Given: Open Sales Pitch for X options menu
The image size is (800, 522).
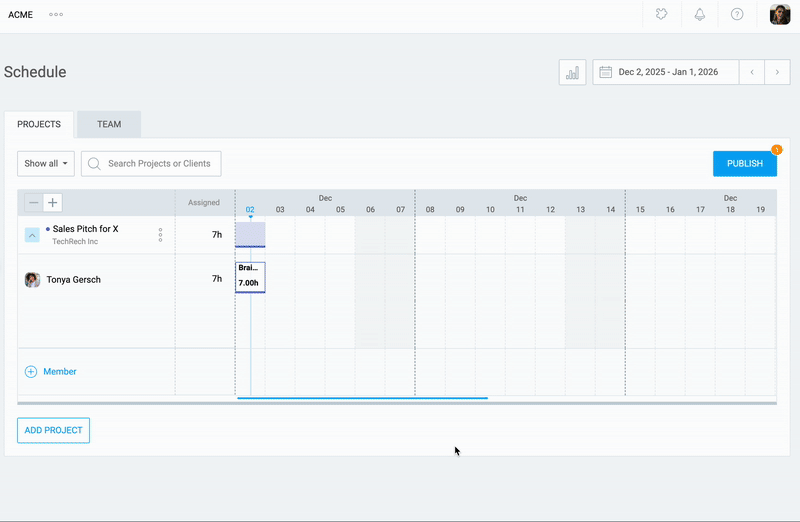Looking at the screenshot, I should tap(160, 235).
